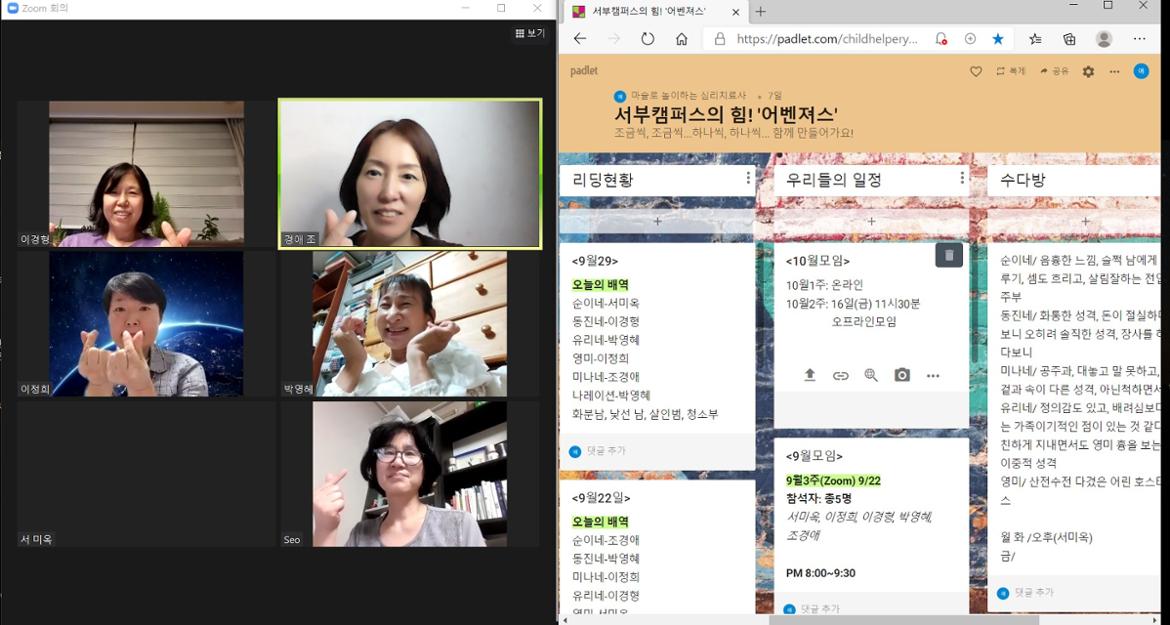Click the 공유 share button
This screenshot has height=625, width=1170.
tap(1054, 72)
